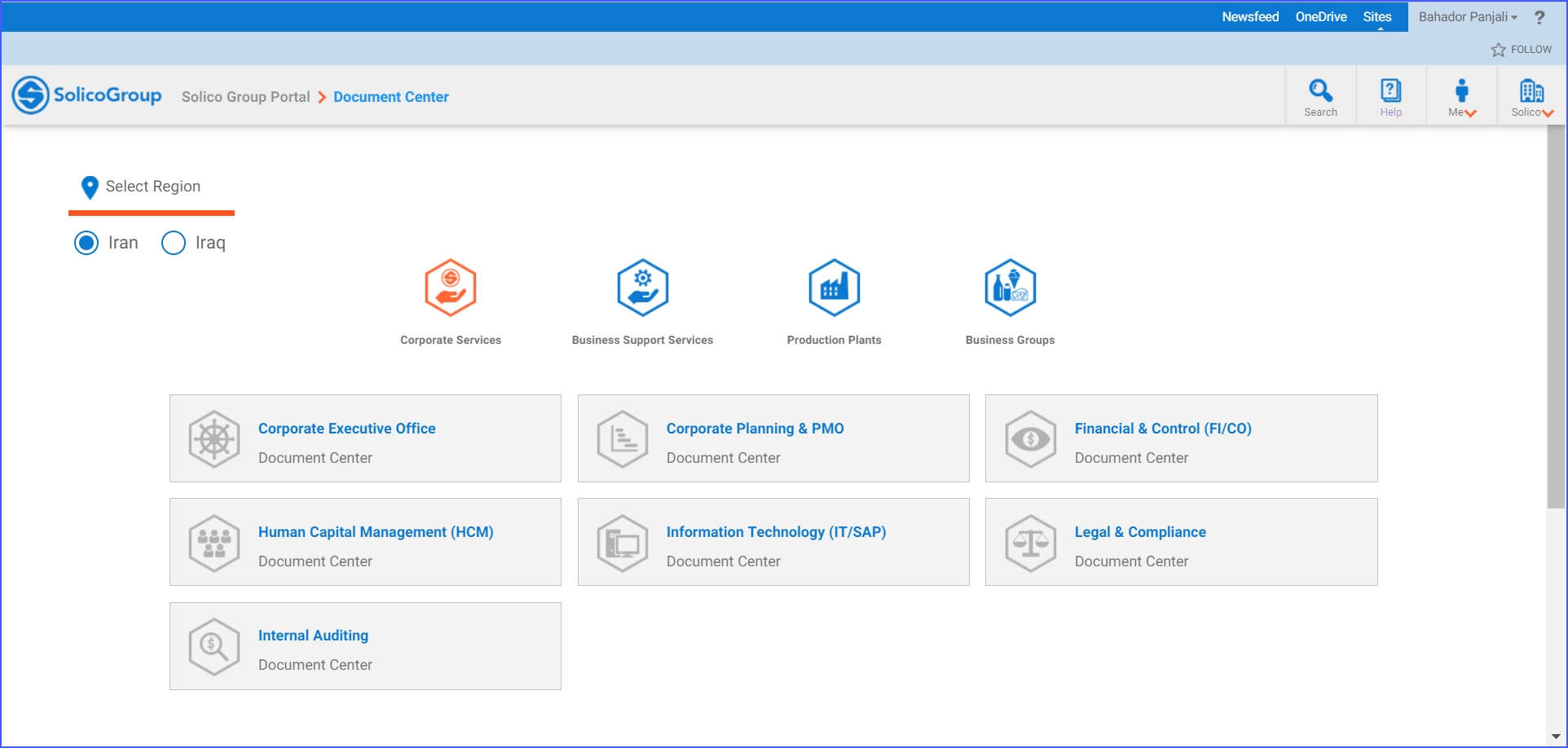
Task: Open Financial & Control (FI/CO) link
Action: pyautogui.click(x=1163, y=429)
